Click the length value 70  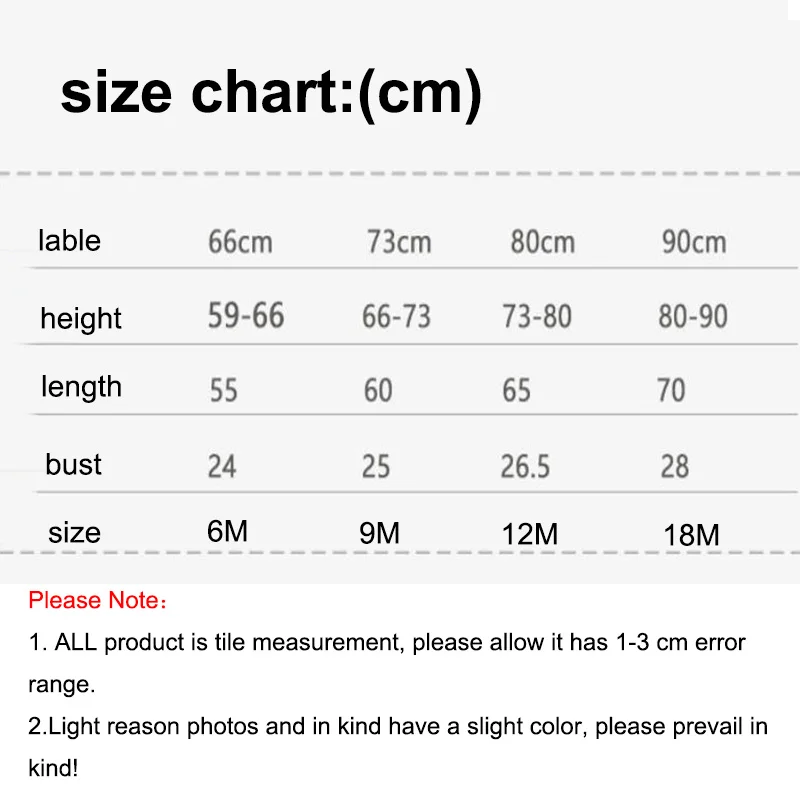(671, 390)
